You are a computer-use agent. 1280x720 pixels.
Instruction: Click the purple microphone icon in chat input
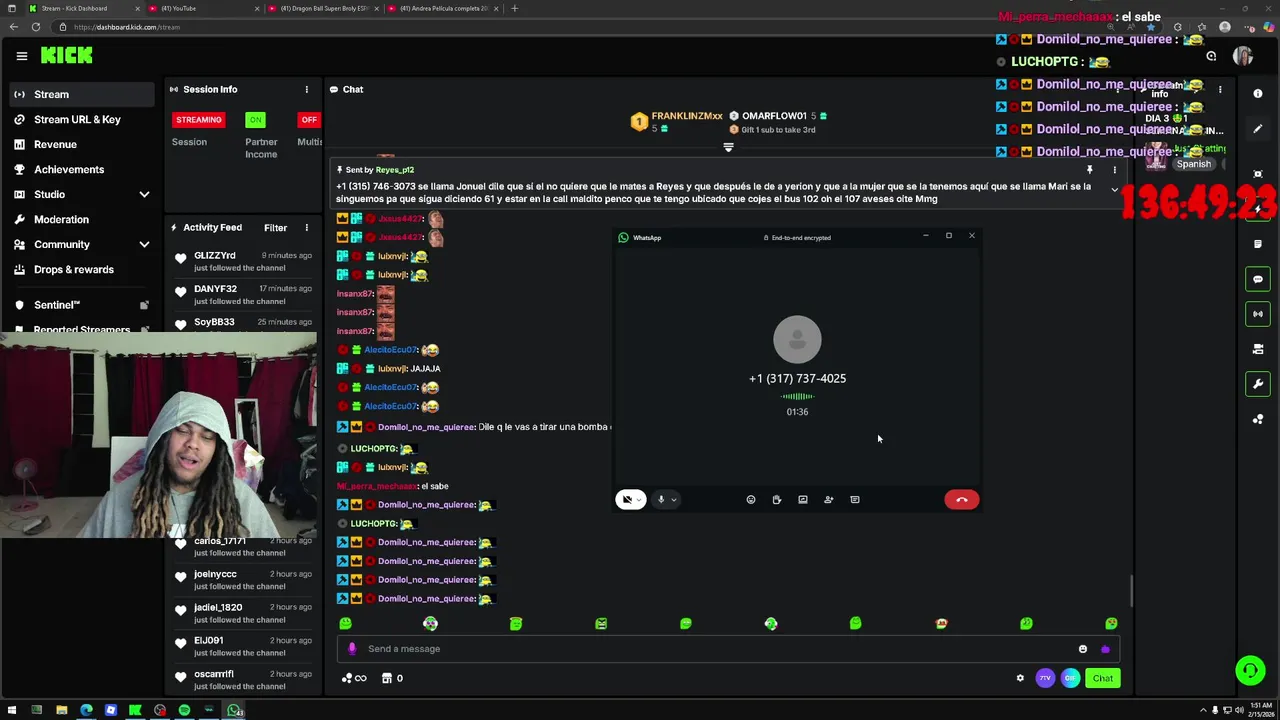coord(352,649)
